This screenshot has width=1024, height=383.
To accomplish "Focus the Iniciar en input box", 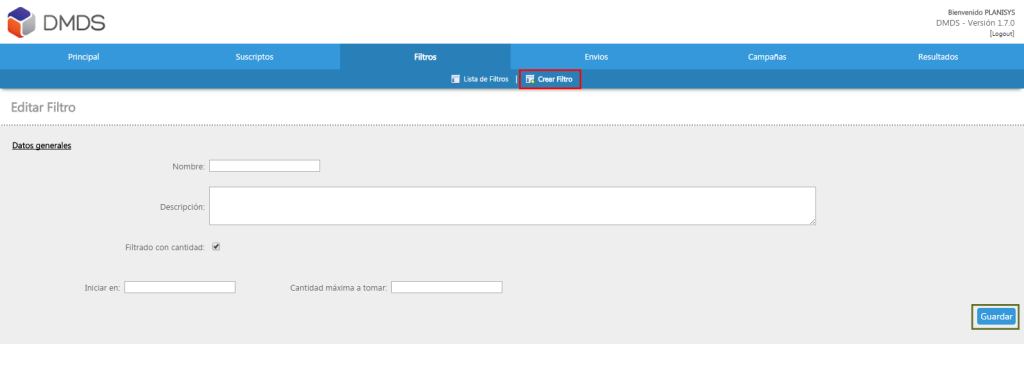I will pos(180,287).
